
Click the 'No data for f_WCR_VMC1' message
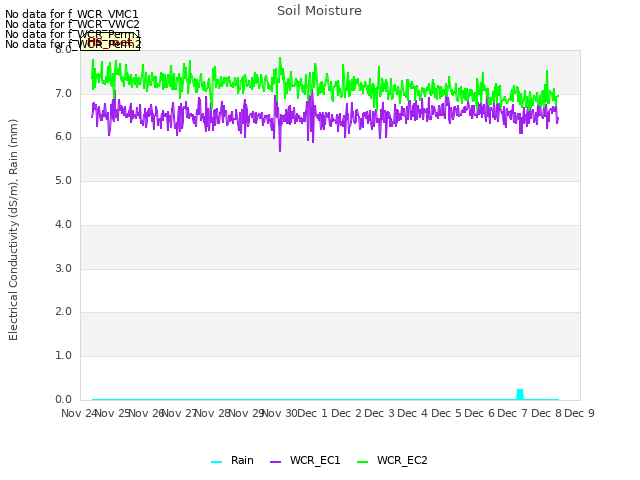(x=72, y=14)
